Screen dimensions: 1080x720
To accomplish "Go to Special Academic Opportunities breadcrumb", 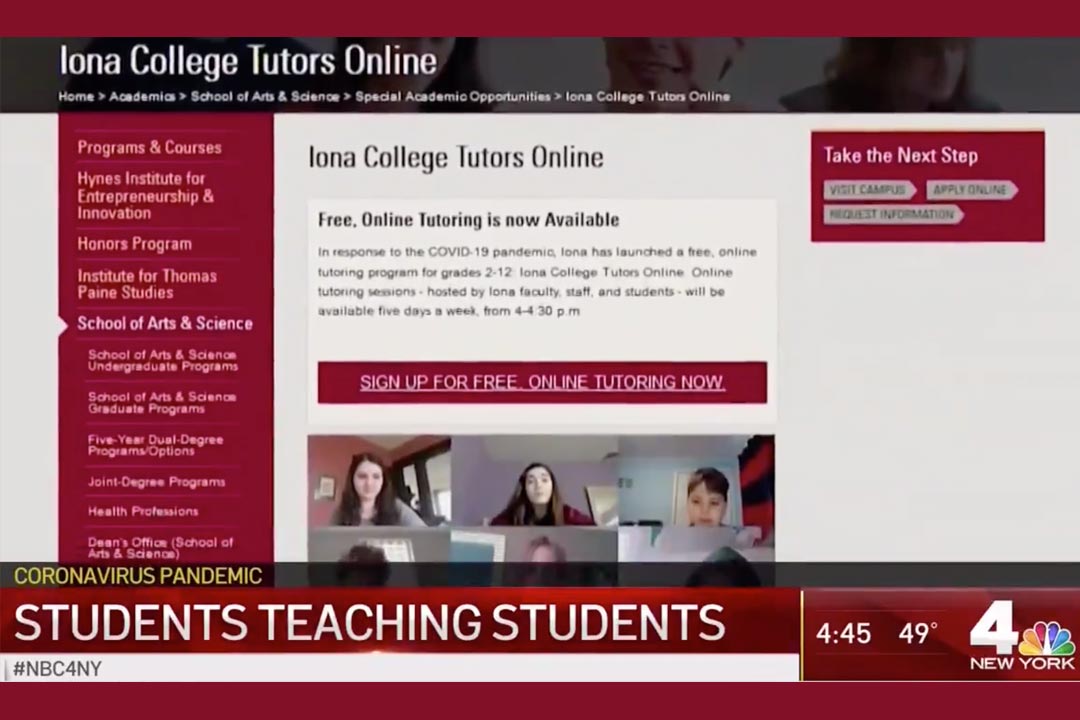I will coord(453,96).
